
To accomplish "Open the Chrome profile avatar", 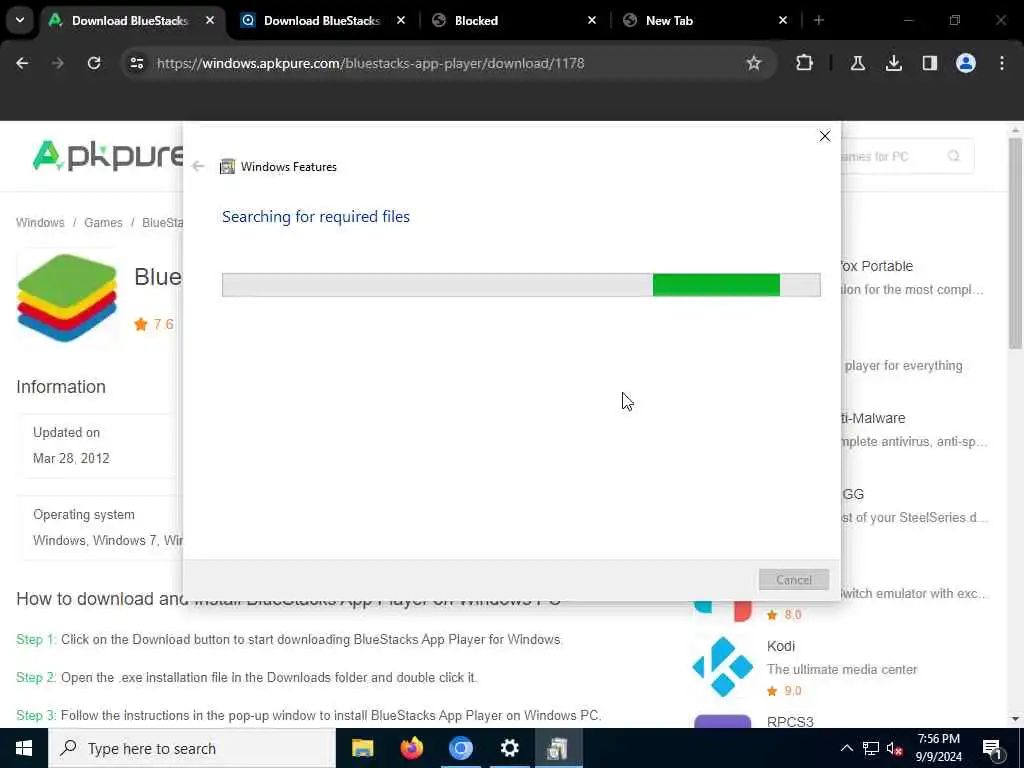I will point(965,63).
